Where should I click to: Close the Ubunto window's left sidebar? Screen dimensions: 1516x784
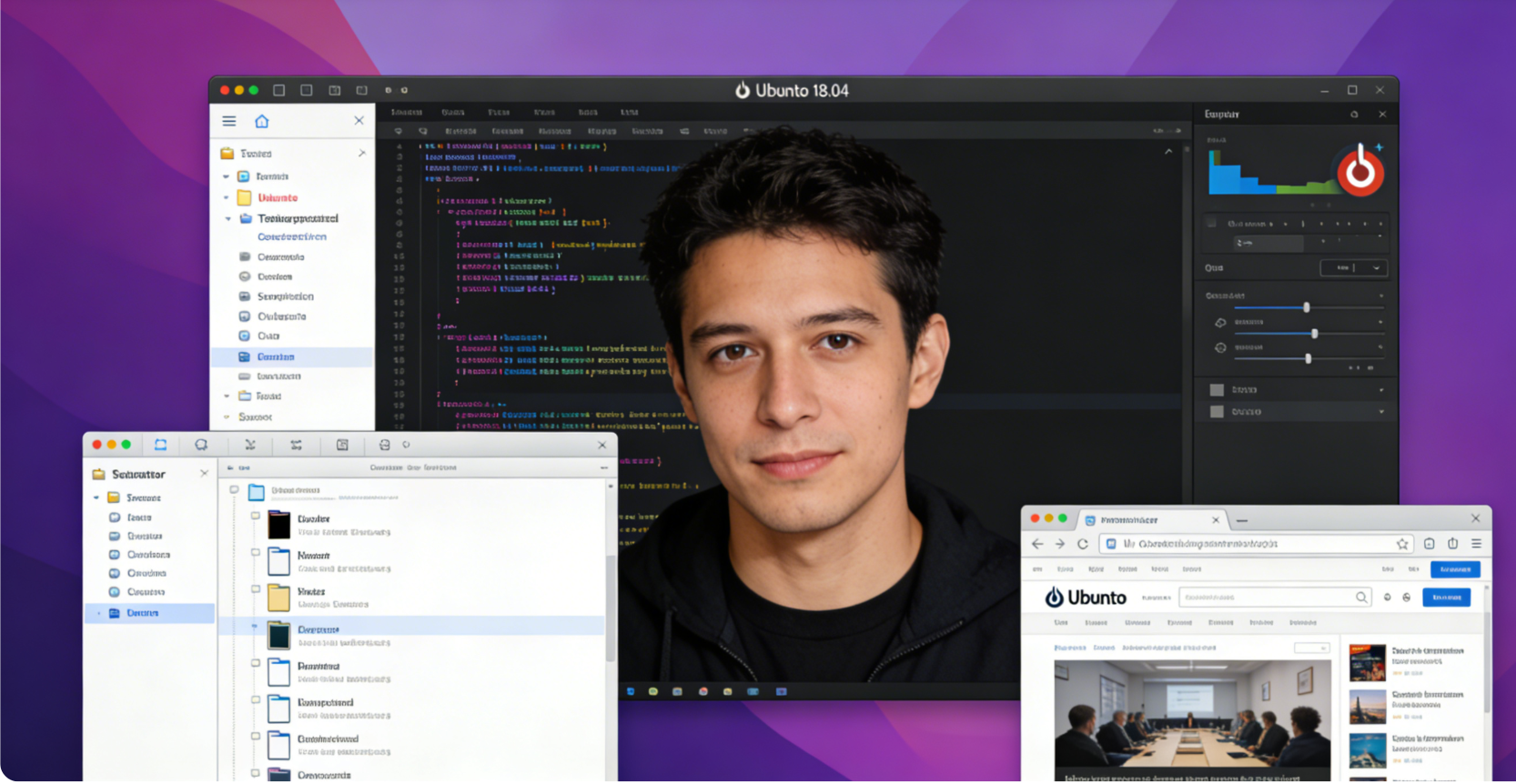coord(359,120)
